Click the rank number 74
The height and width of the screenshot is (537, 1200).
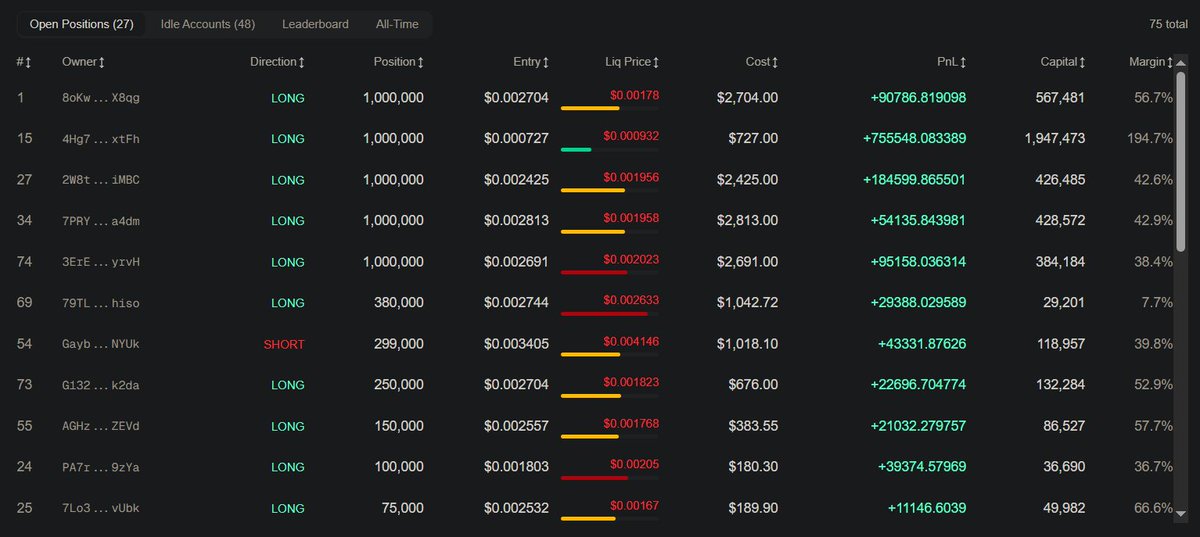pyautogui.click(x=25, y=262)
